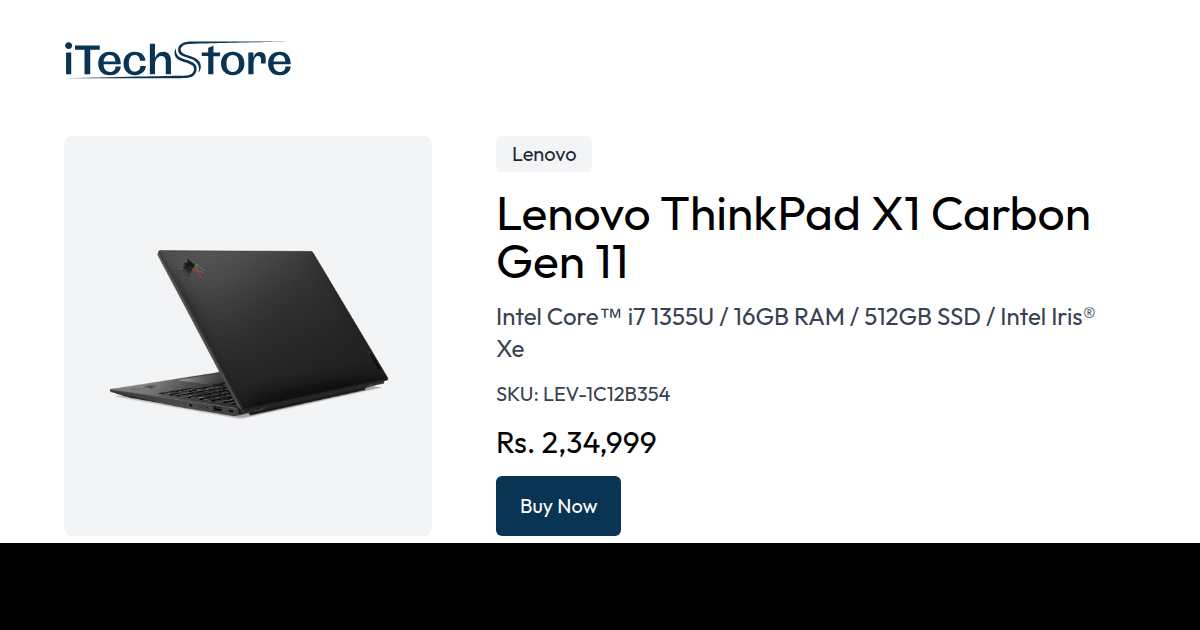1200x630 pixels.
Task: Click the Xe text below the specs
Action: click(510, 349)
